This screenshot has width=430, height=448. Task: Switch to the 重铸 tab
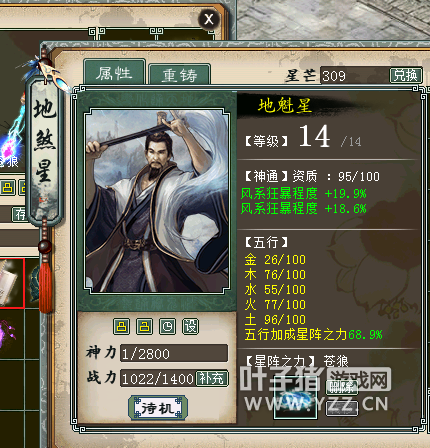tap(179, 75)
